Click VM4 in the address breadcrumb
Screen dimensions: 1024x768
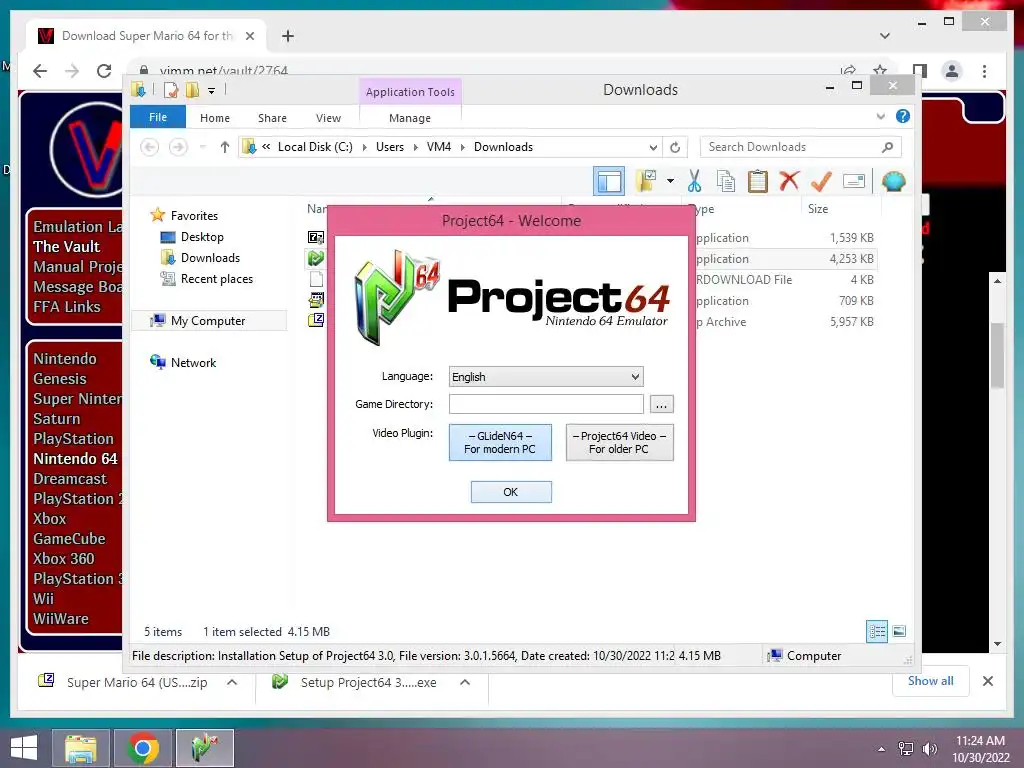(439, 147)
